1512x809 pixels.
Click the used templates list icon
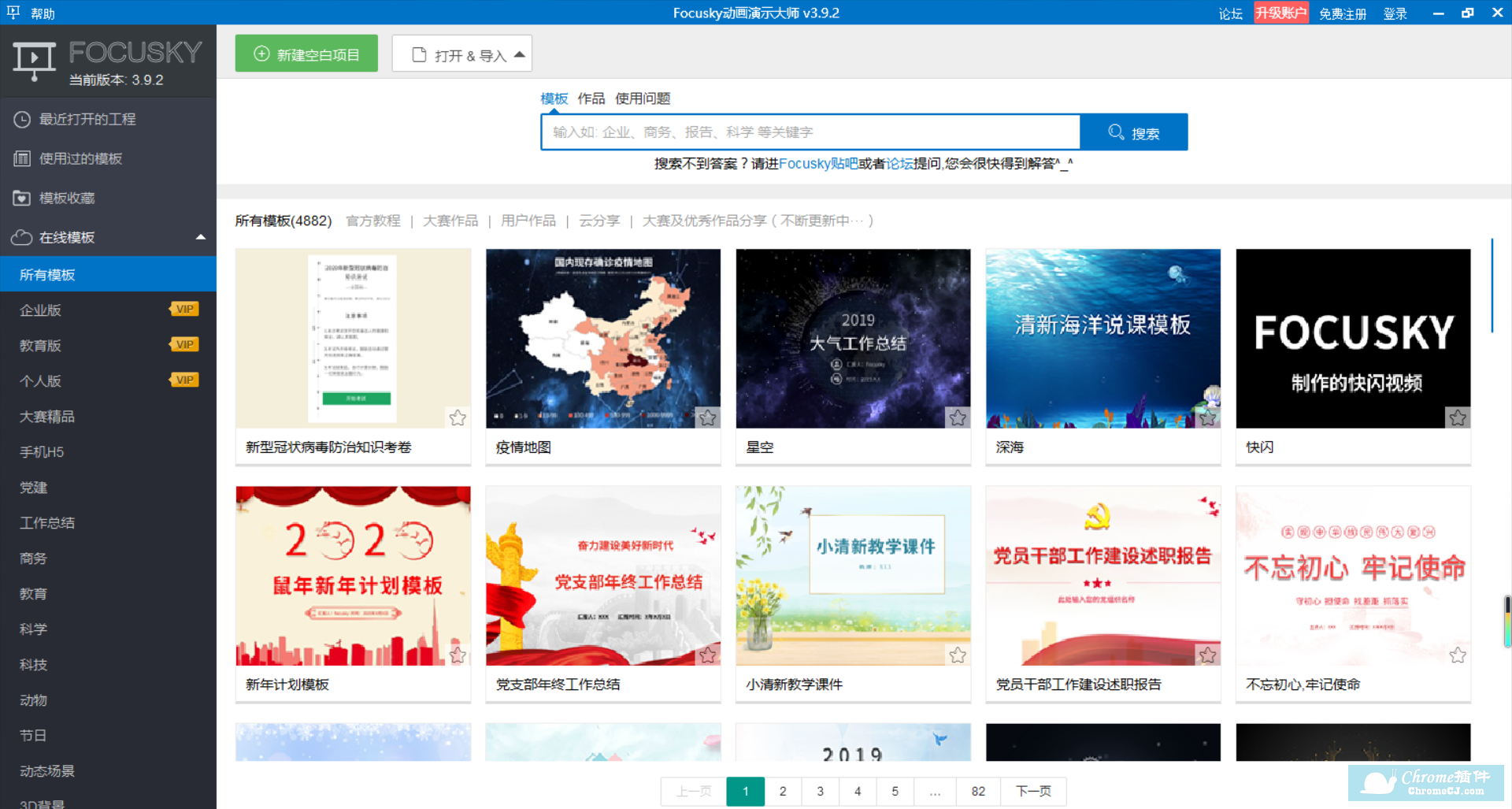tap(22, 158)
